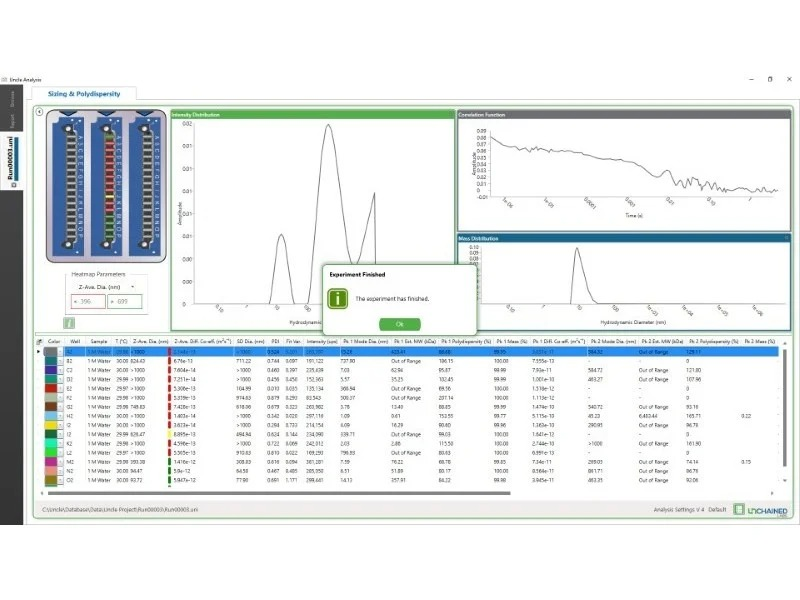The image size is (800, 600).
Task: Click the table vertical scrollbar
Action: click(785, 408)
